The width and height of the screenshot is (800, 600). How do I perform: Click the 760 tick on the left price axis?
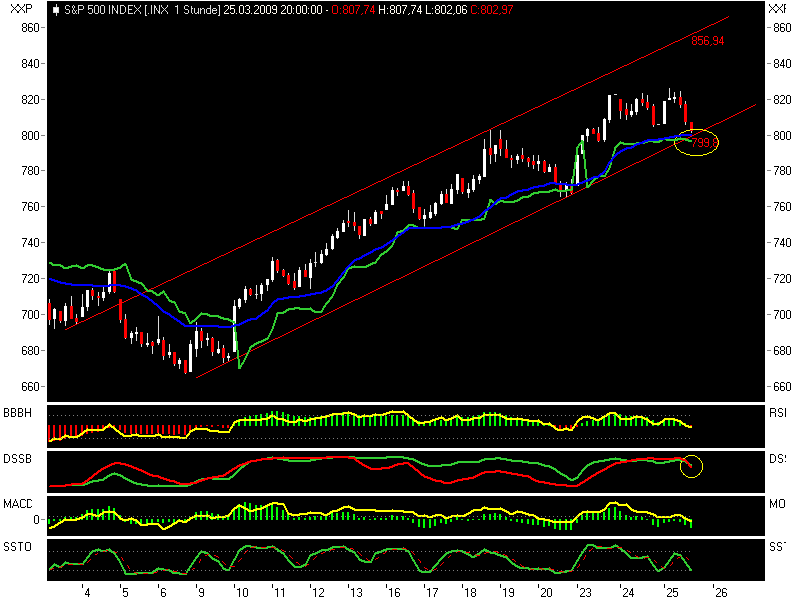point(30,207)
